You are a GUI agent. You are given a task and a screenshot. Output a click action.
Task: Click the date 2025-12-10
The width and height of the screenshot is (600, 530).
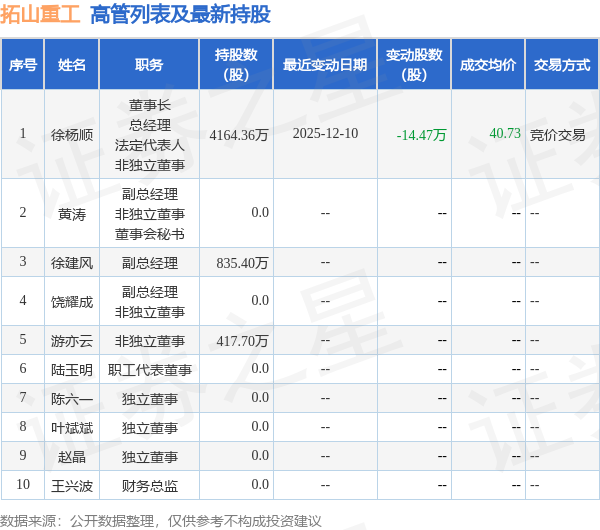coord(325,134)
